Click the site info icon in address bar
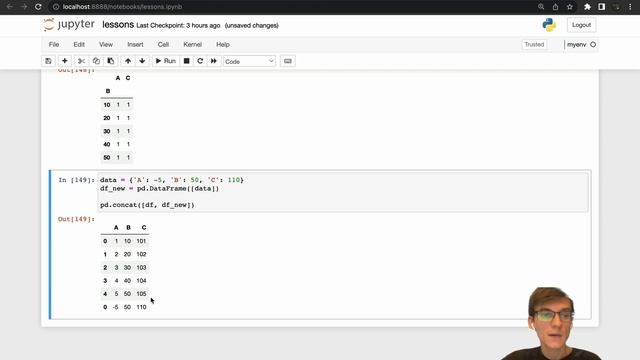Screen dimensions: 640x360 56,7
